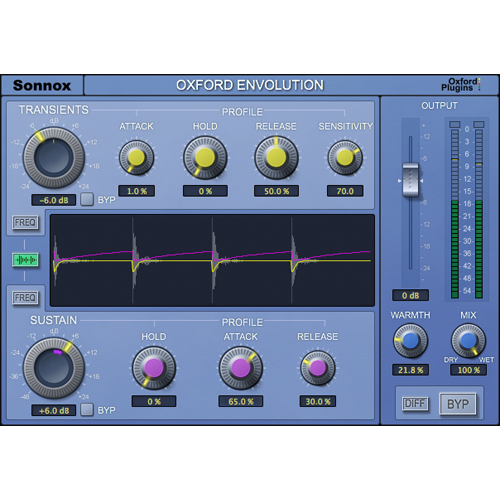The height and width of the screenshot is (500, 500).
Task: Click the Oxford Plugins logo
Action: (461, 85)
